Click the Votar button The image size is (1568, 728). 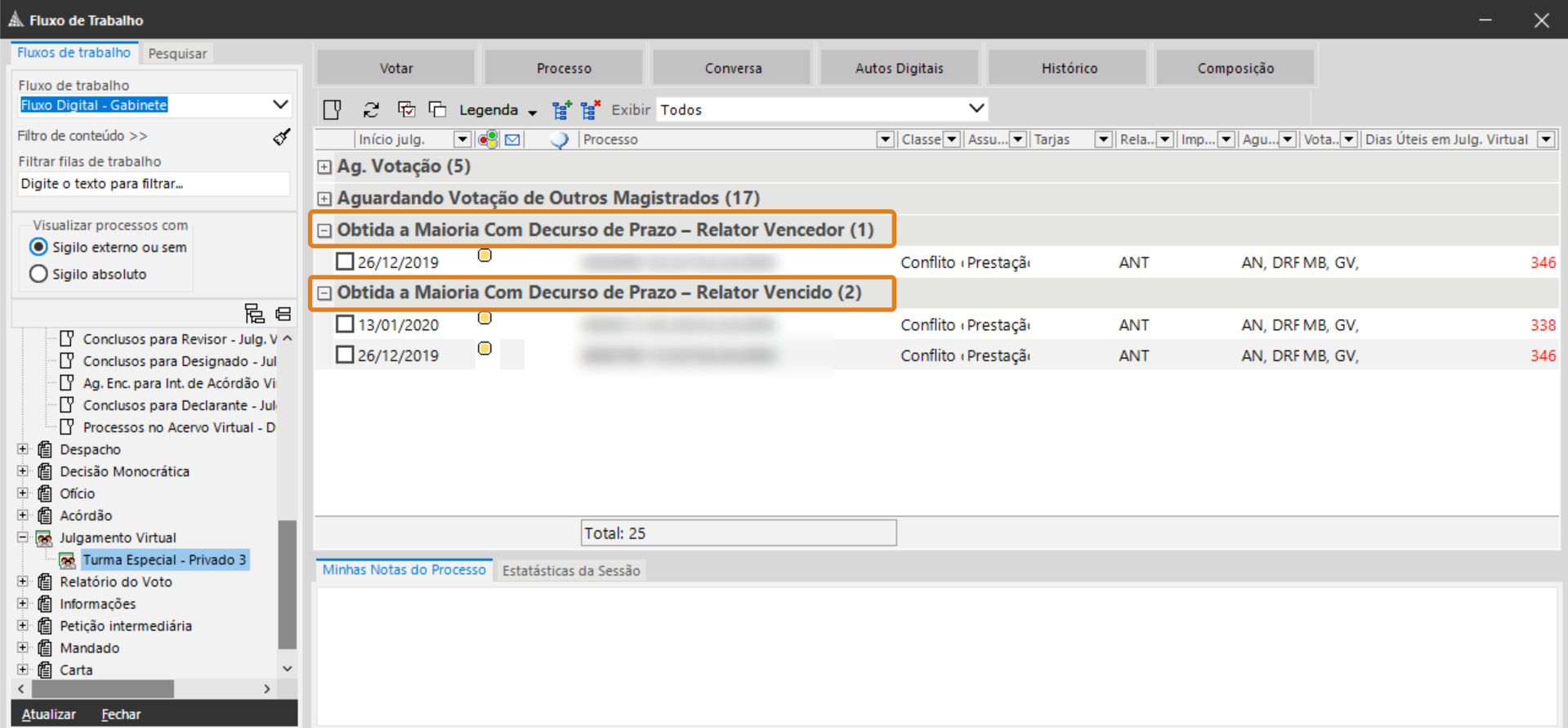click(396, 68)
